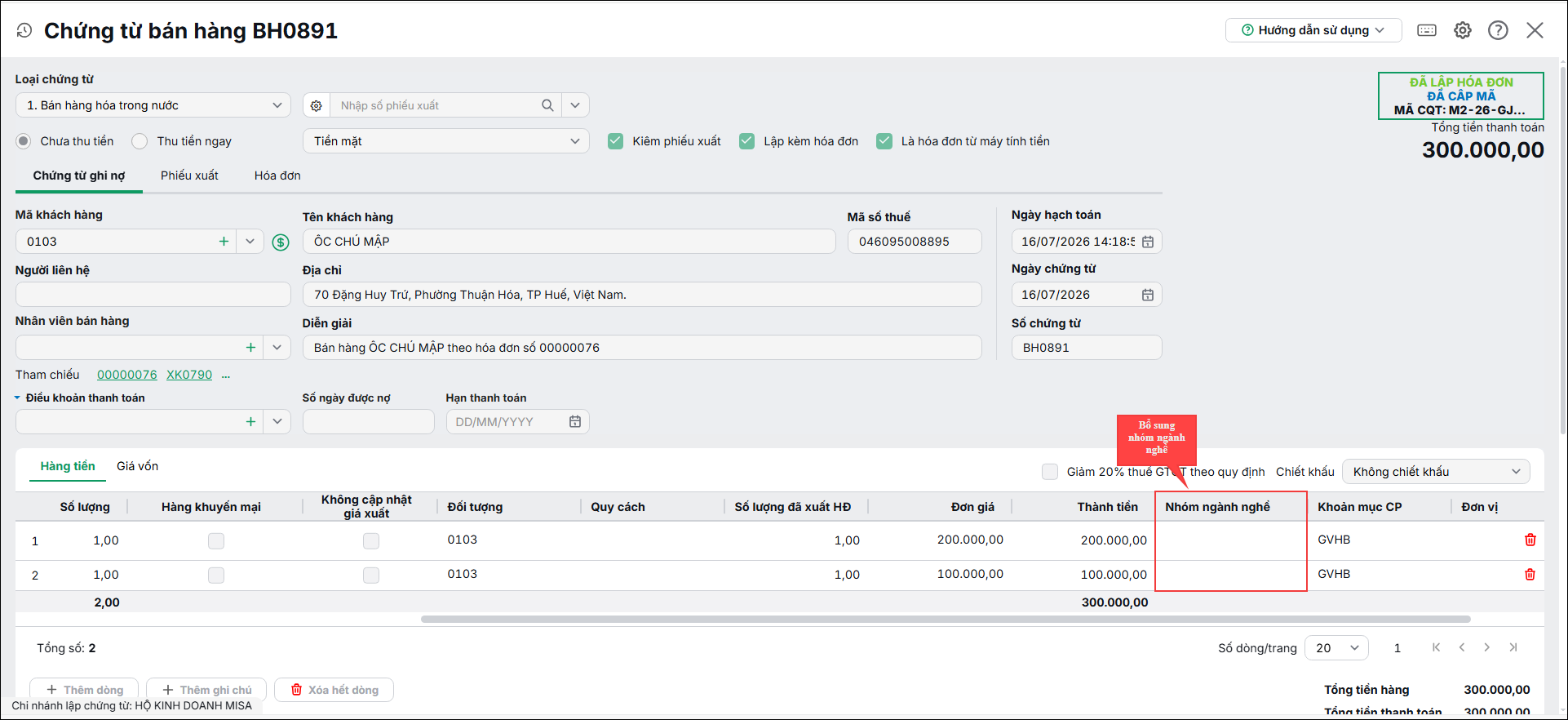Click the Tên khách hàng field ÔC CHÚ MẬP
This screenshot has width=1568, height=720.
coord(569,242)
